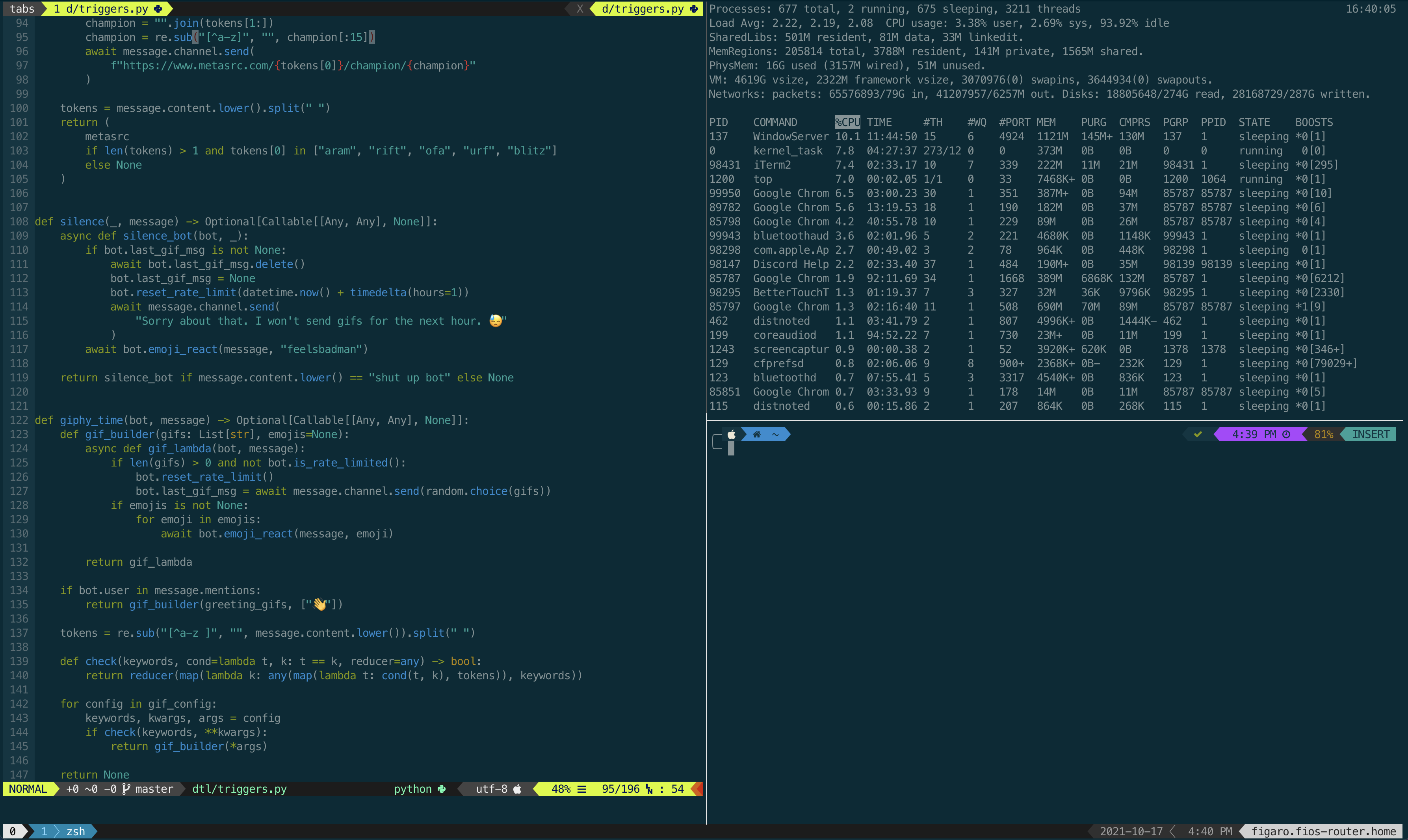Toggle sorting on the highlighted %CPU column
This screenshot has height=840, width=1408.
pos(847,122)
